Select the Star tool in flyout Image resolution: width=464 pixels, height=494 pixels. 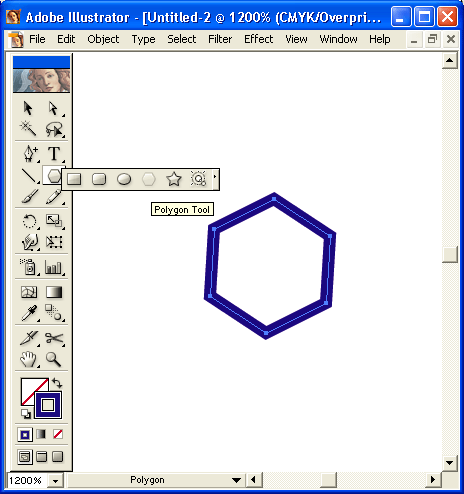(174, 179)
